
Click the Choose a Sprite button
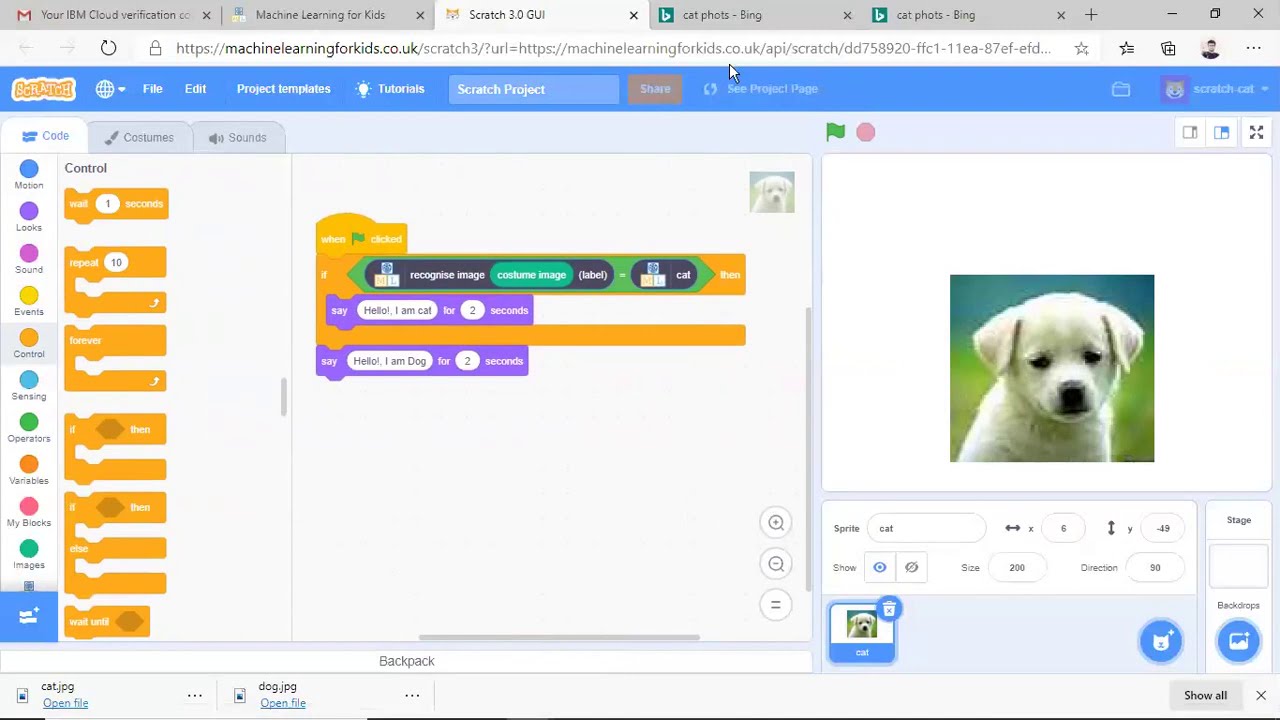pyautogui.click(x=1161, y=641)
